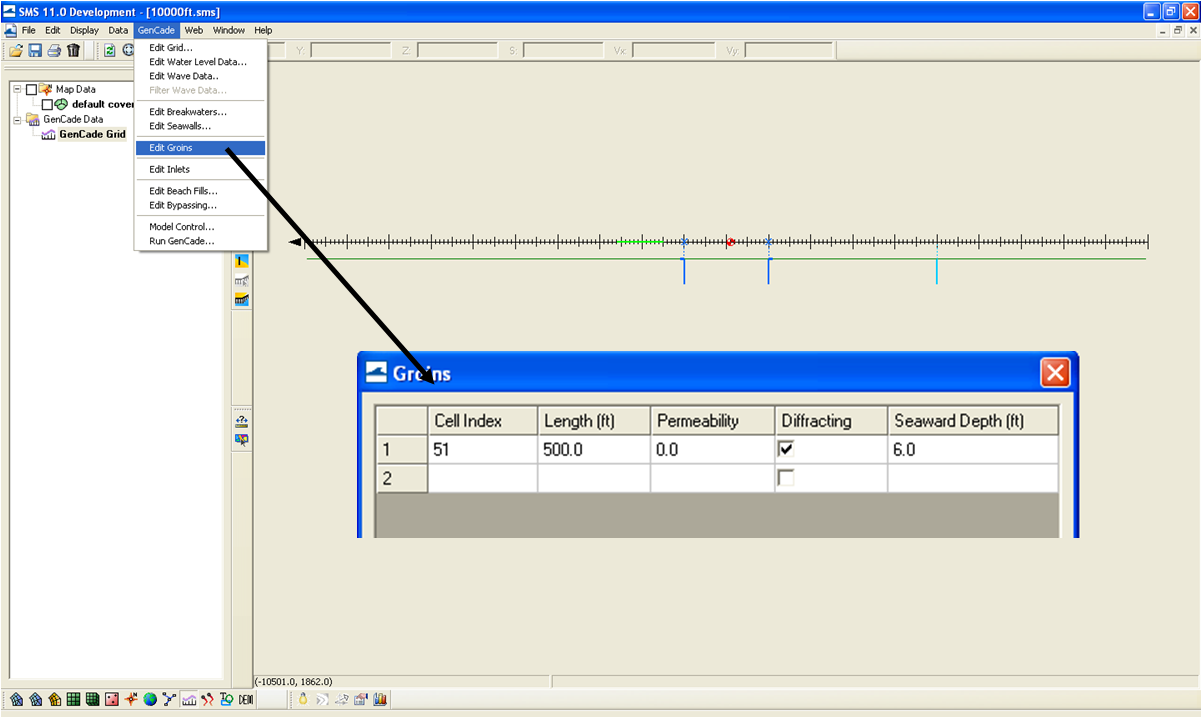Click the Permeability cell showing 0.0
The width and height of the screenshot is (1202, 718).
[712, 450]
